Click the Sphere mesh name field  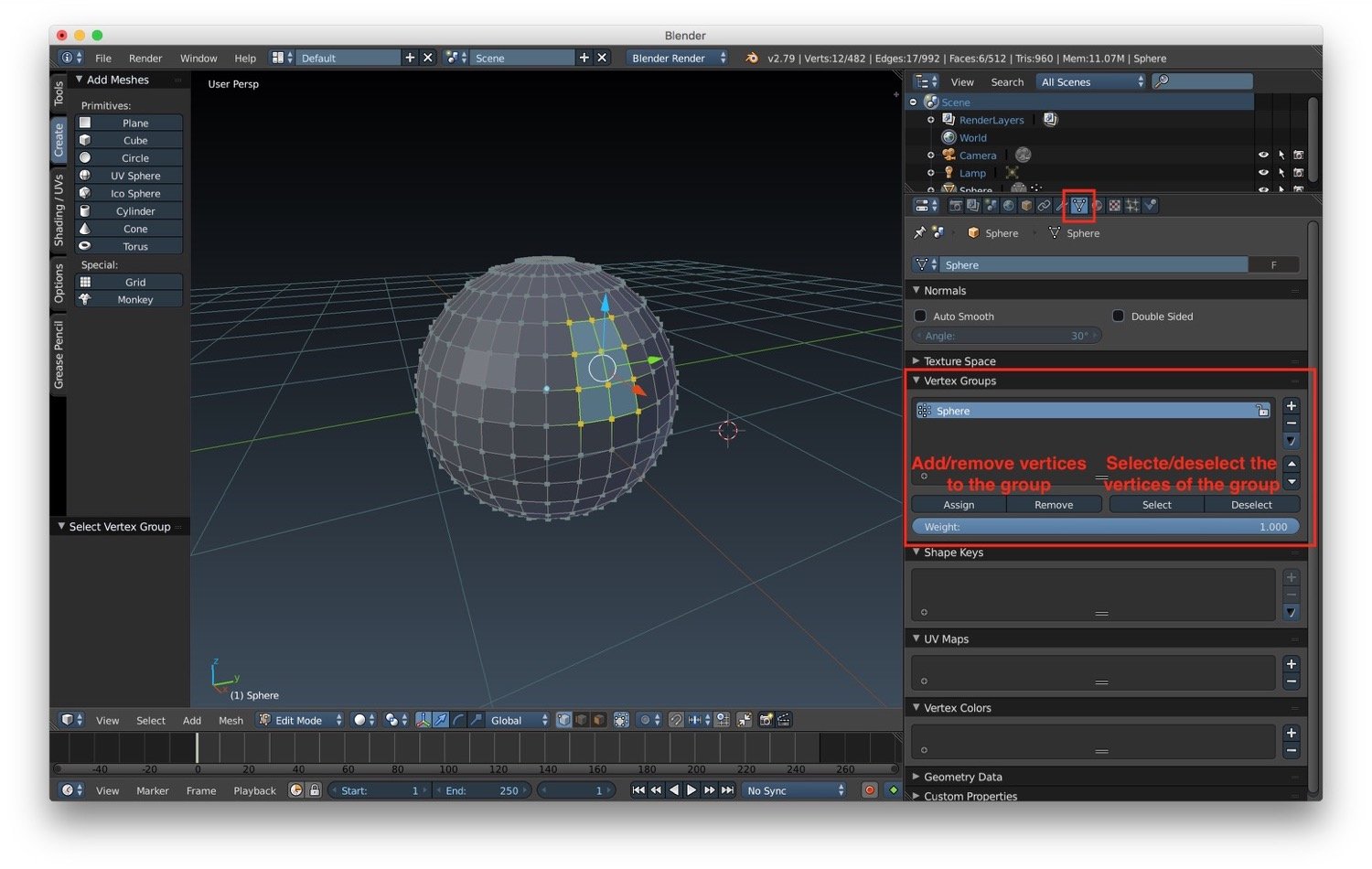coord(1094,264)
